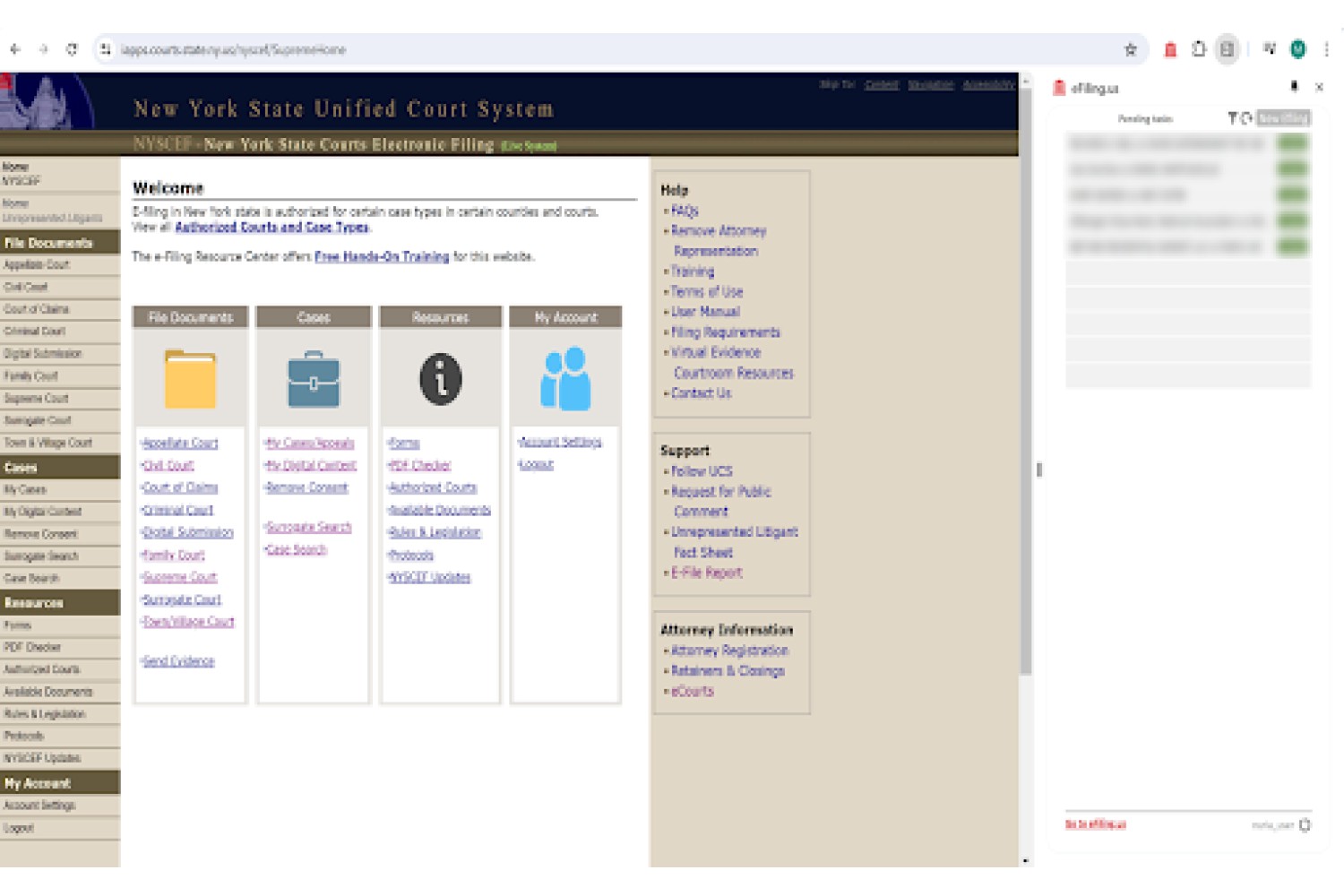This screenshot has height=896, width=1344.
Task: Open Go to efiling.us link in side panel
Action: point(1095,824)
